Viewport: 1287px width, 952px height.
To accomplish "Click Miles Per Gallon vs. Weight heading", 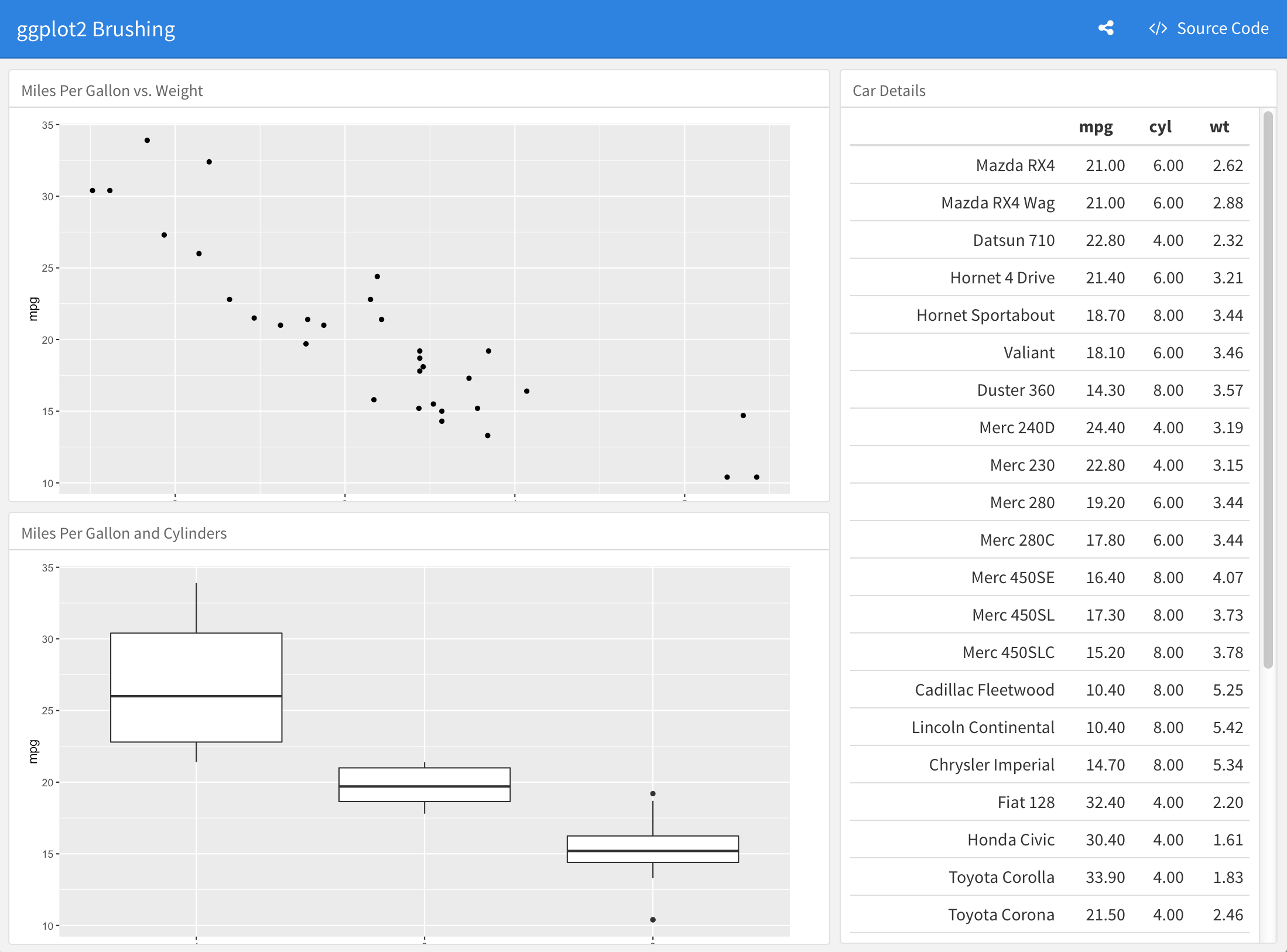I will click(112, 91).
